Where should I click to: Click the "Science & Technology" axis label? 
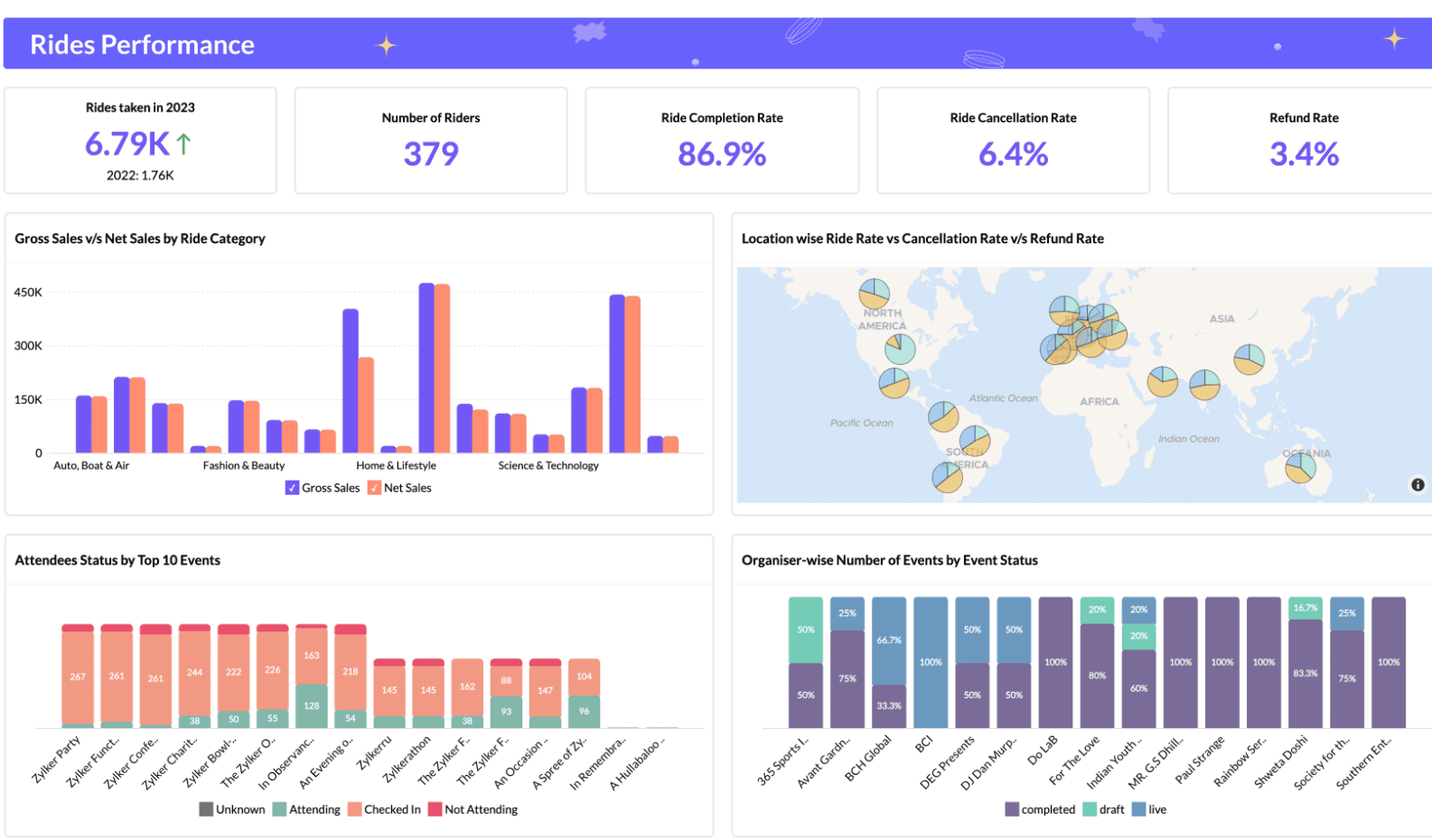(x=548, y=466)
